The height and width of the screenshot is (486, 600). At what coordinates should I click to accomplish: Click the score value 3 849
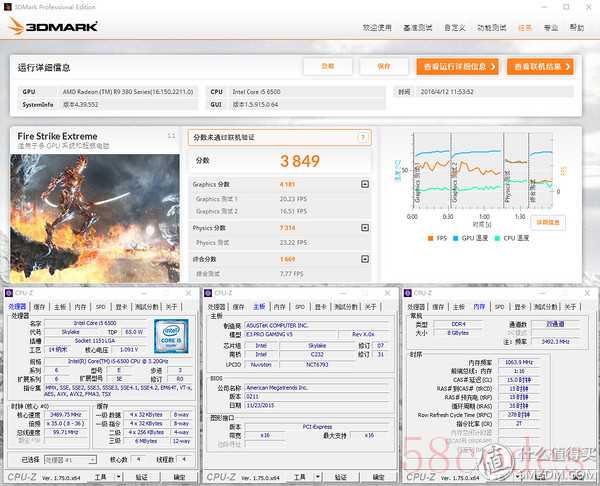pyautogui.click(x=300, y=161)
